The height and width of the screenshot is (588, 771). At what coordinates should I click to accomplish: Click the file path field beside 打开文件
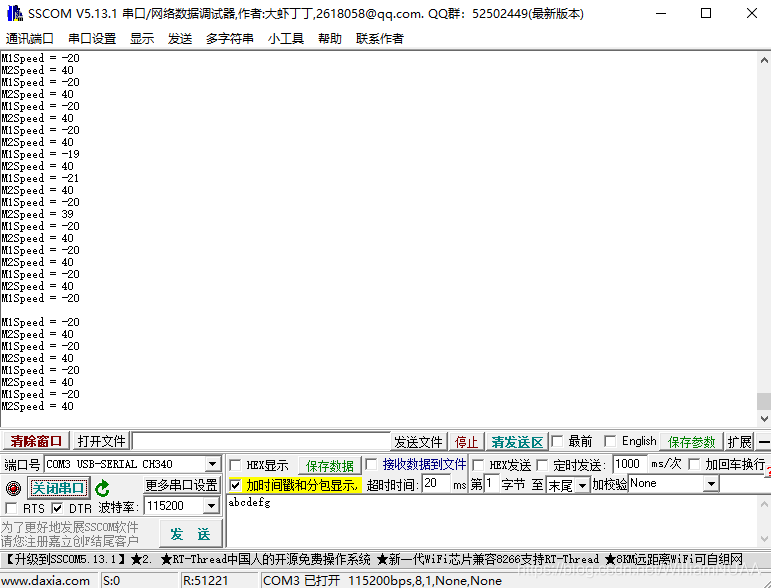tap(261, 441)
